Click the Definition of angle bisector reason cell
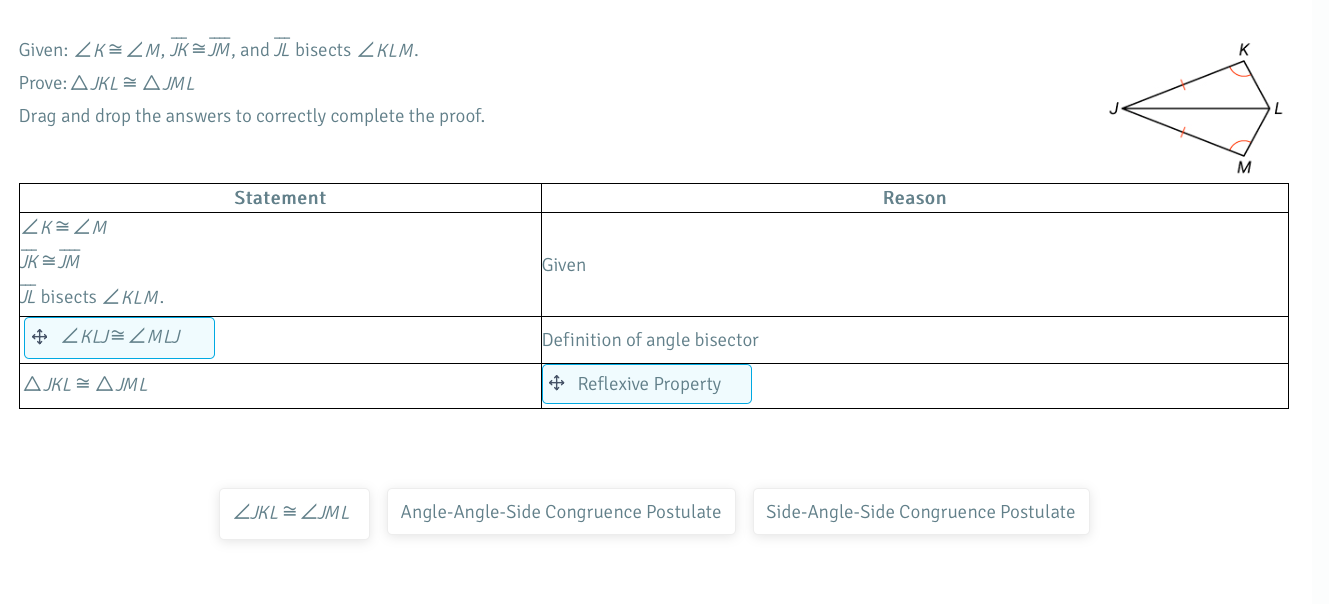Image resolution: width=1329 pixels, height=604 pixels. point(650,340)
